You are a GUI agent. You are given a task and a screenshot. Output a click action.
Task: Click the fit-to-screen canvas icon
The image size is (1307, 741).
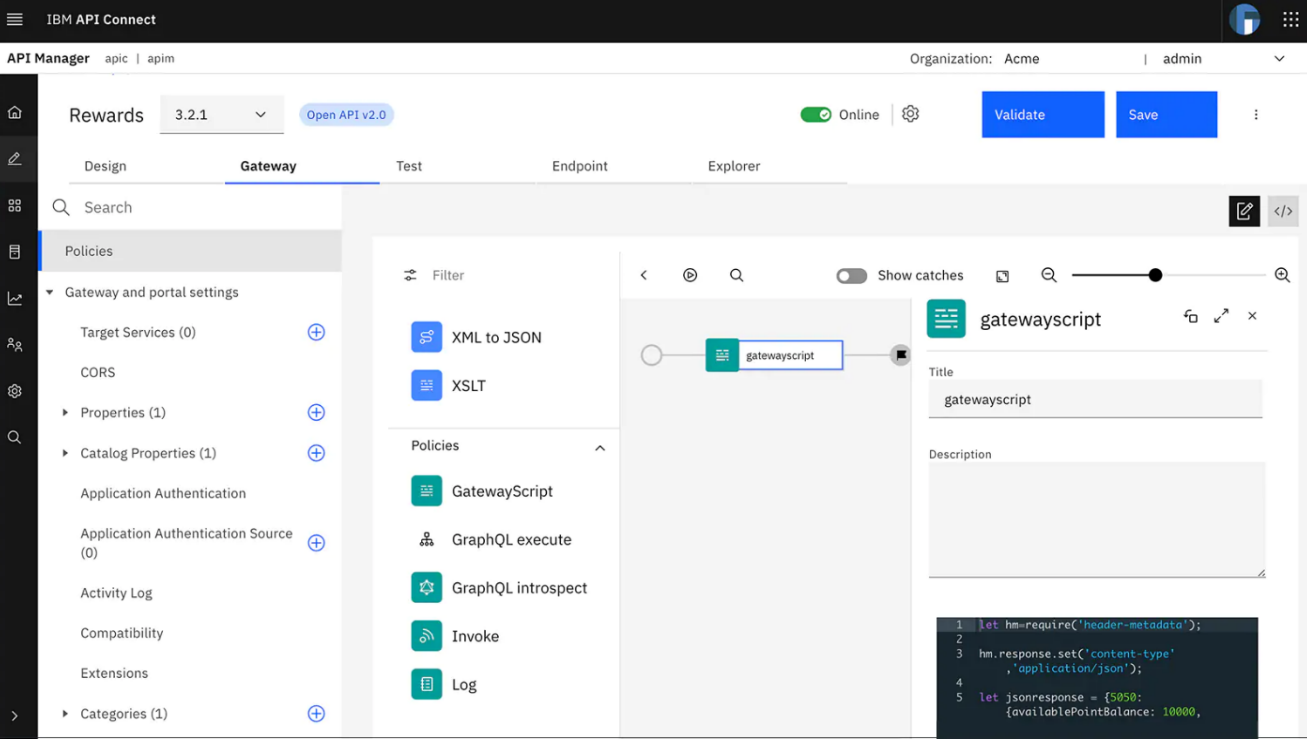(x=1002, y=276)
